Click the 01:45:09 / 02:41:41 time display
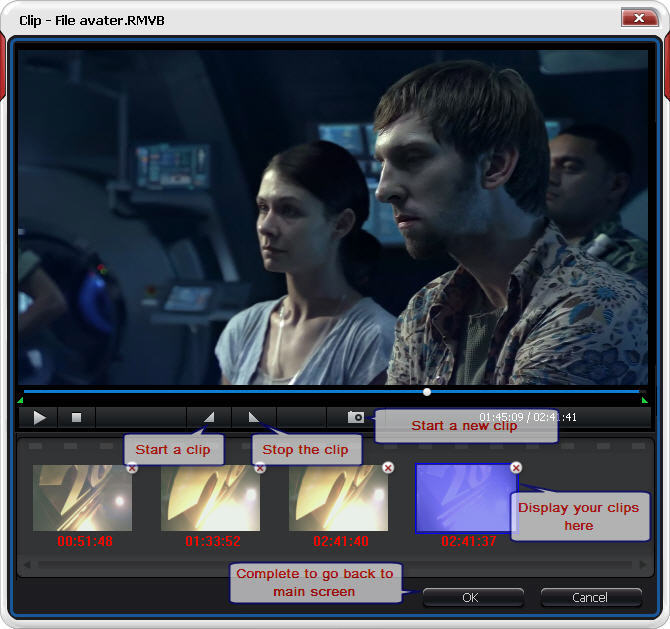 coord(528,417)
